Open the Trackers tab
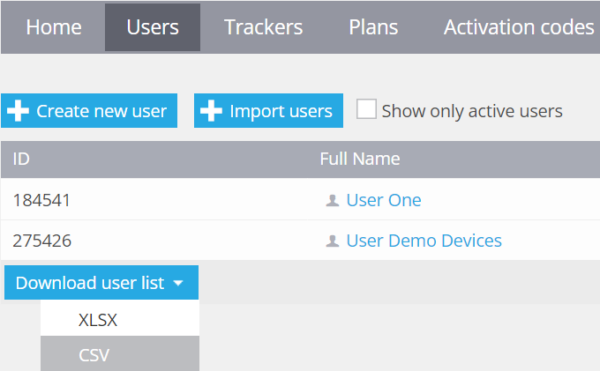Screen dimensions: 600x371 263,27
